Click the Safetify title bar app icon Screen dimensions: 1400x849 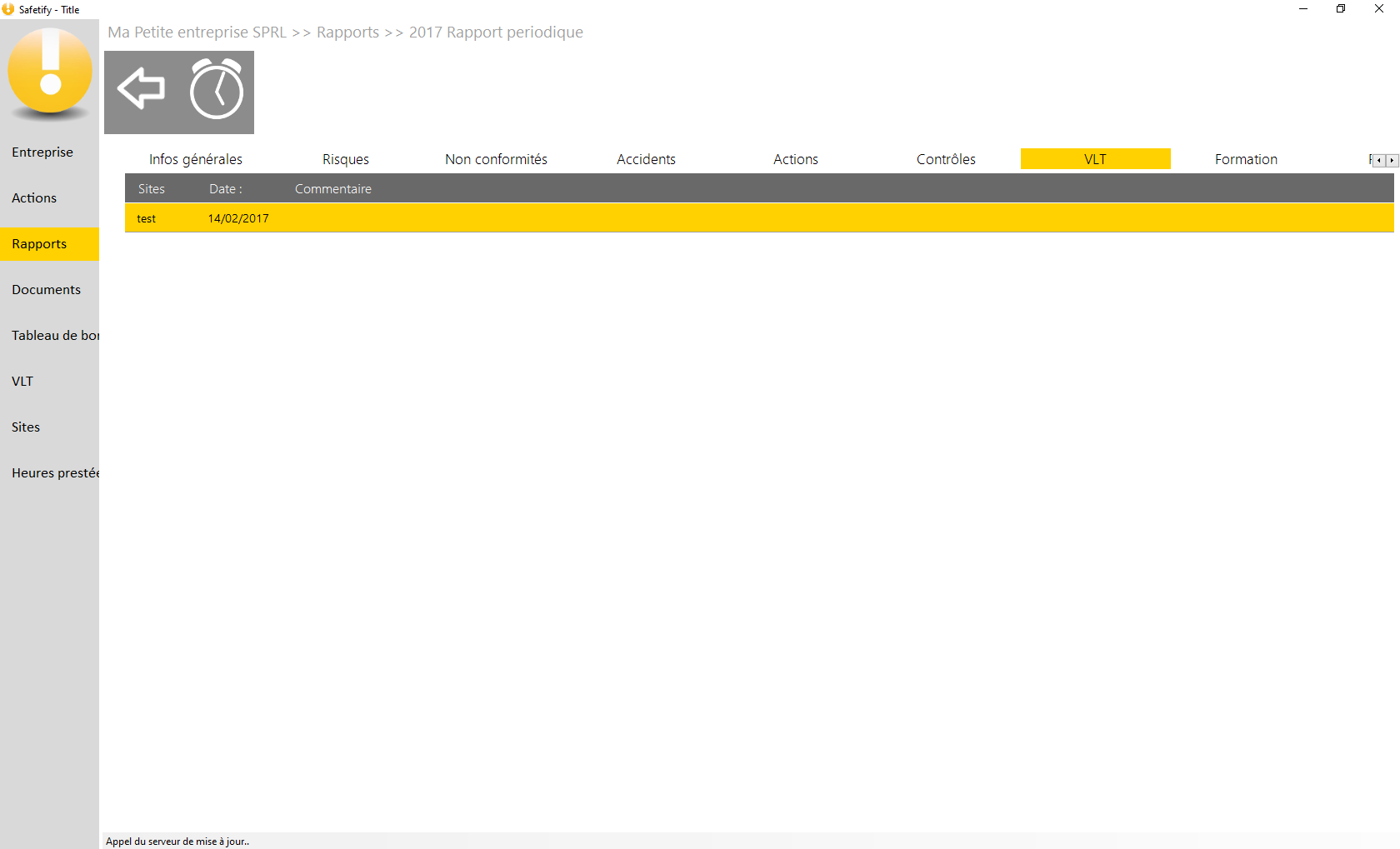[x=8, y=9]
